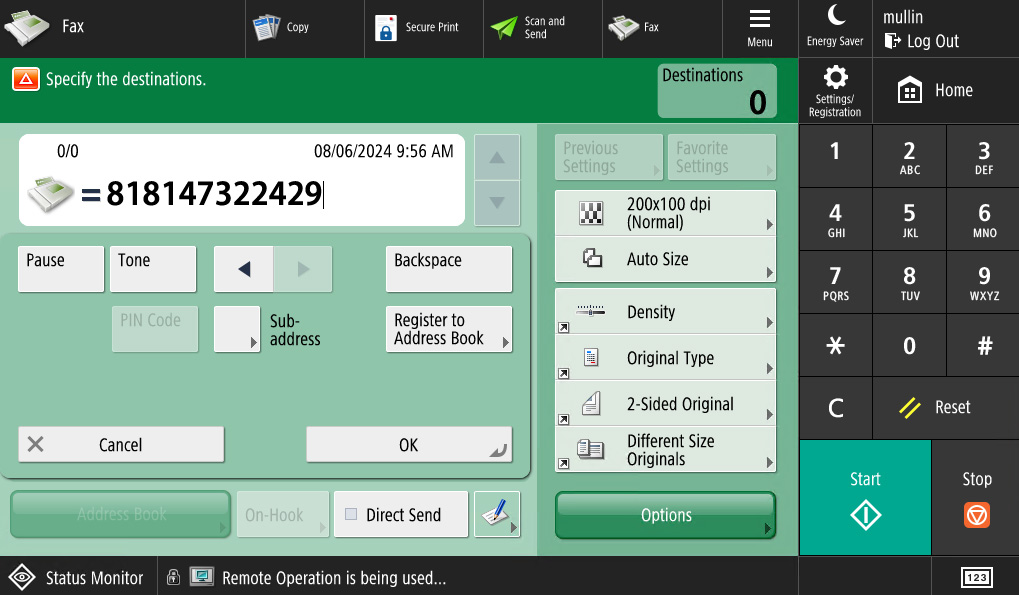Image resolution: width=1019 pixels, height=595 pixels.
Task: Open the Copy function shortcut
Action: (x=305, y=27)
